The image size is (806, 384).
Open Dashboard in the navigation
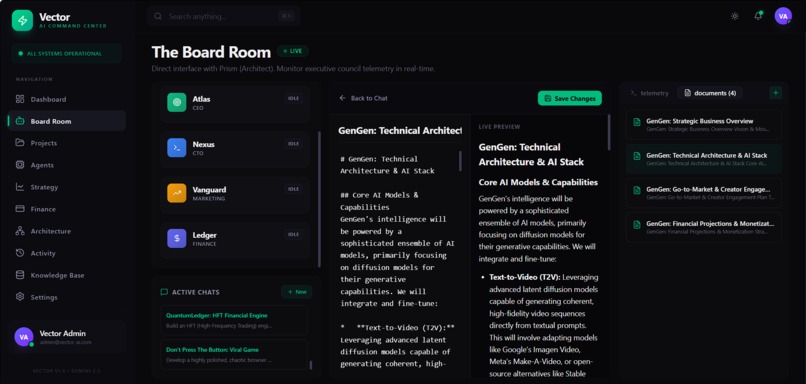[x=67, y=99]
